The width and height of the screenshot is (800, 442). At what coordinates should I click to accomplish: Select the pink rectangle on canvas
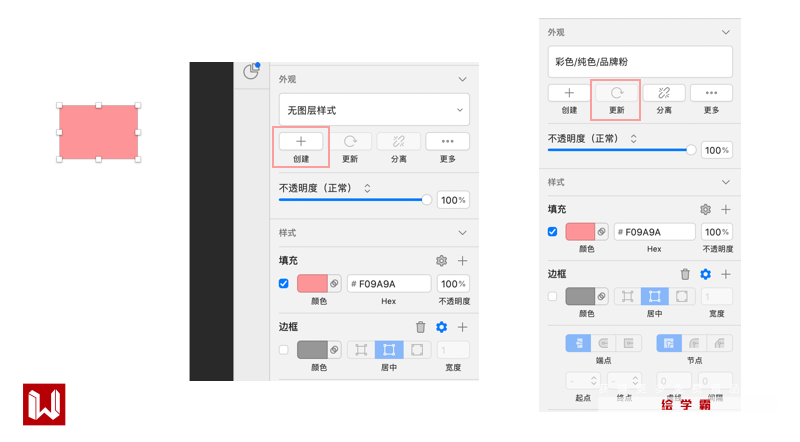(x=98, y=132)
